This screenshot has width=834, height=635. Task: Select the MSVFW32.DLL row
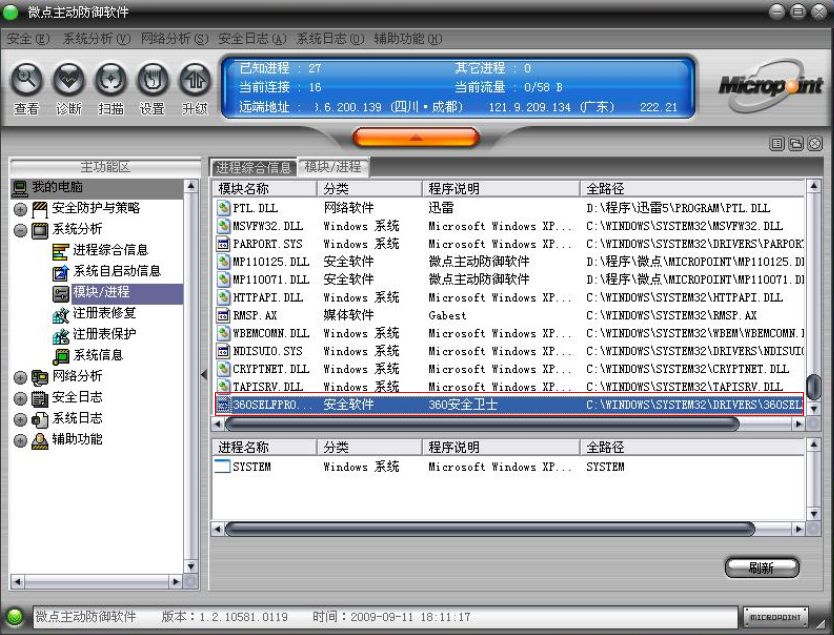tap(509, 226)
